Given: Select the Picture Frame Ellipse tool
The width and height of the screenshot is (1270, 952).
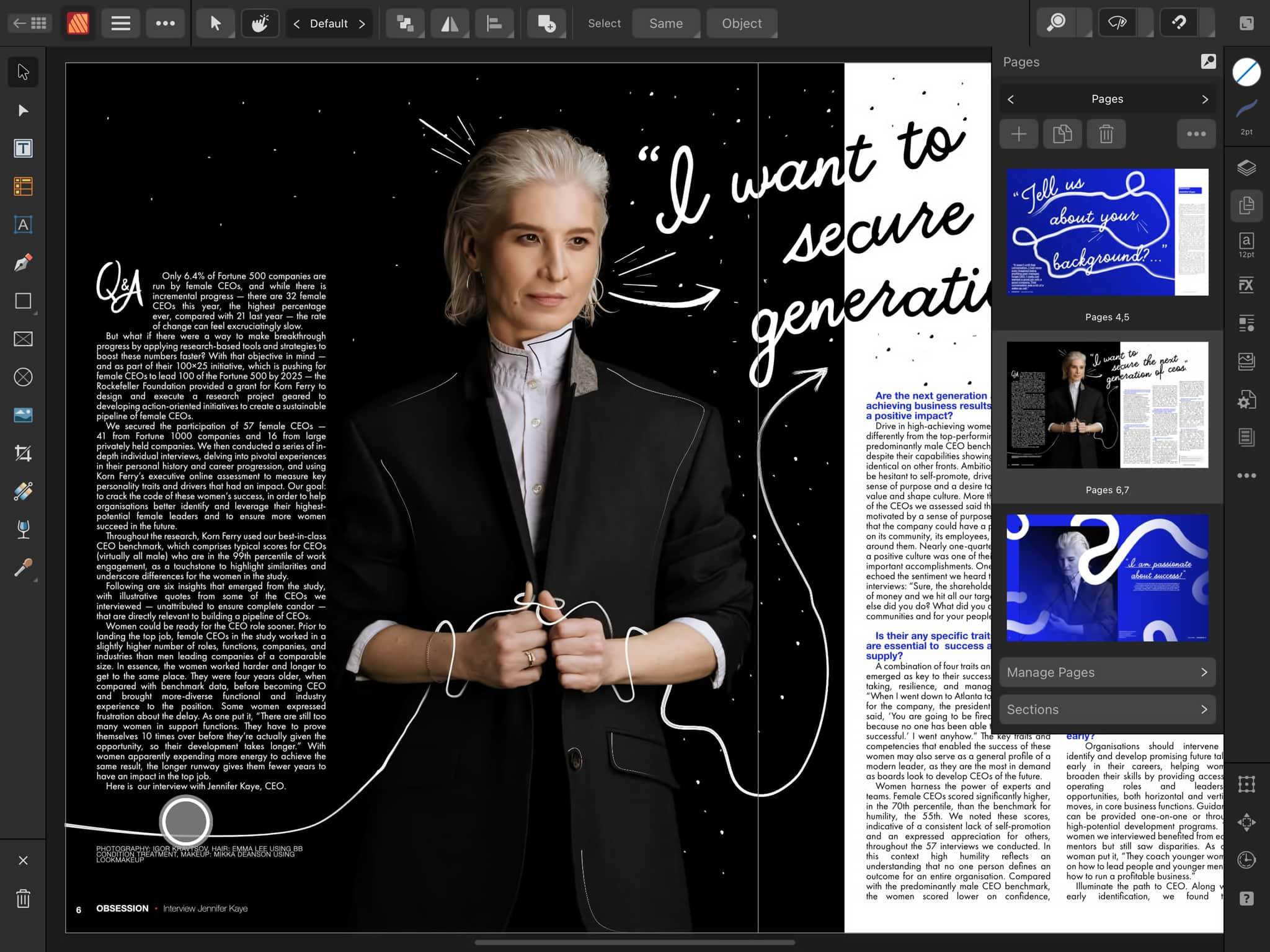Looking at the screenshot, I should click(23, 377).
